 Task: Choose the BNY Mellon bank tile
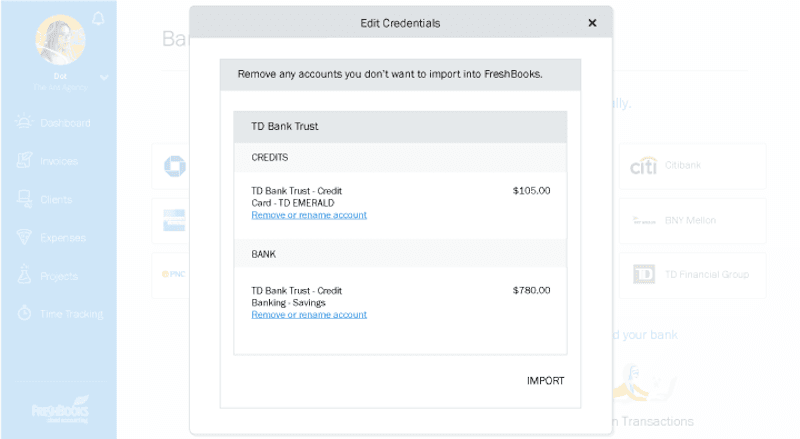pyautogui.click(x=692, y=220)
